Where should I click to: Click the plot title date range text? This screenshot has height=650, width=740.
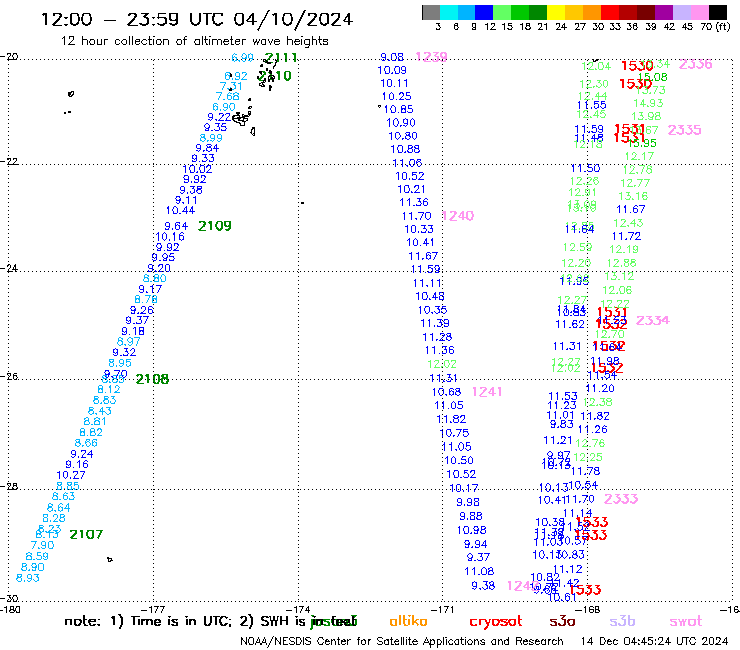pos(197,19)
